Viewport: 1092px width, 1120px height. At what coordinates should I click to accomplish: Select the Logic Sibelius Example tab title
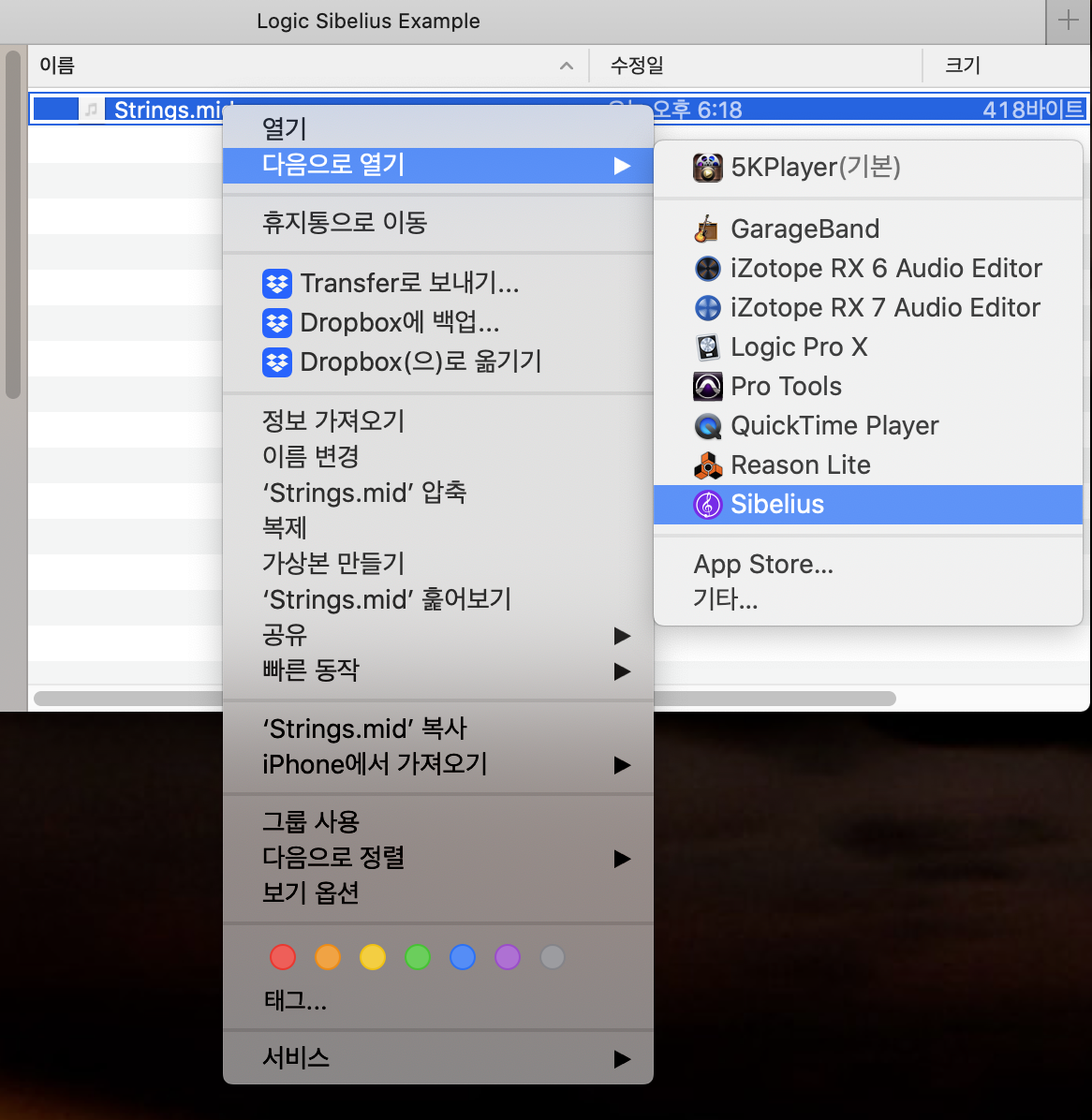pos(368,21)
